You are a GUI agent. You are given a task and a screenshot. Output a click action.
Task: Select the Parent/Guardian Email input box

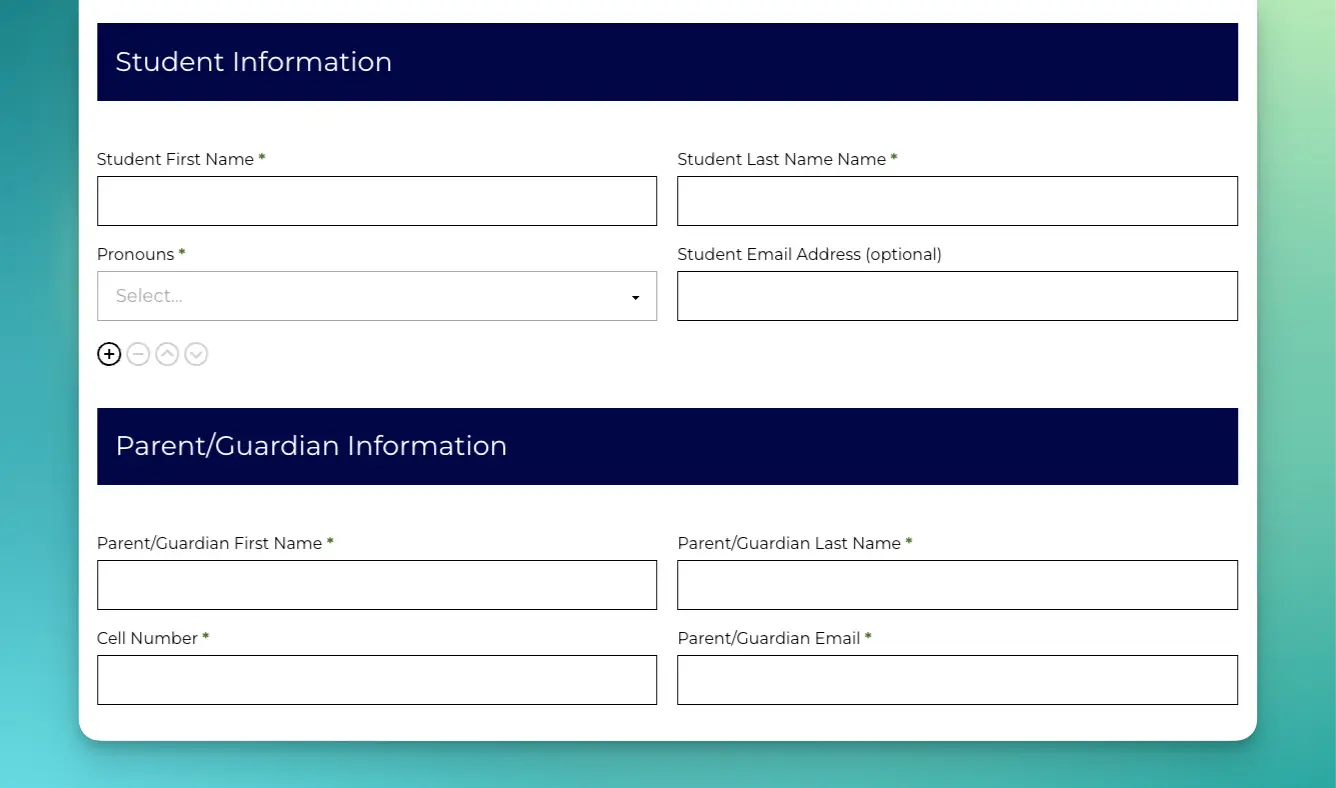[x=957, y=680]
